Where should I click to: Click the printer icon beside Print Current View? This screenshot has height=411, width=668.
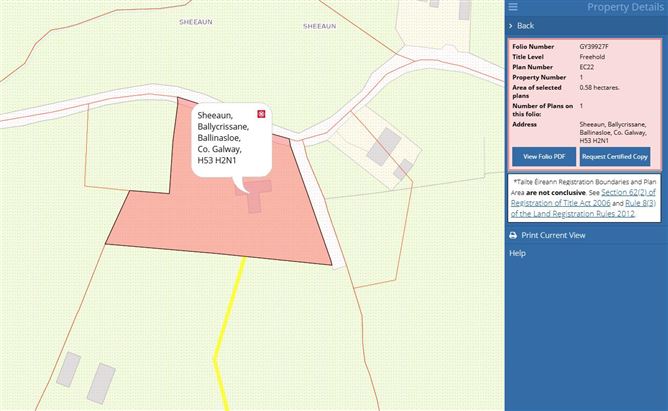[x=513, y=235]
